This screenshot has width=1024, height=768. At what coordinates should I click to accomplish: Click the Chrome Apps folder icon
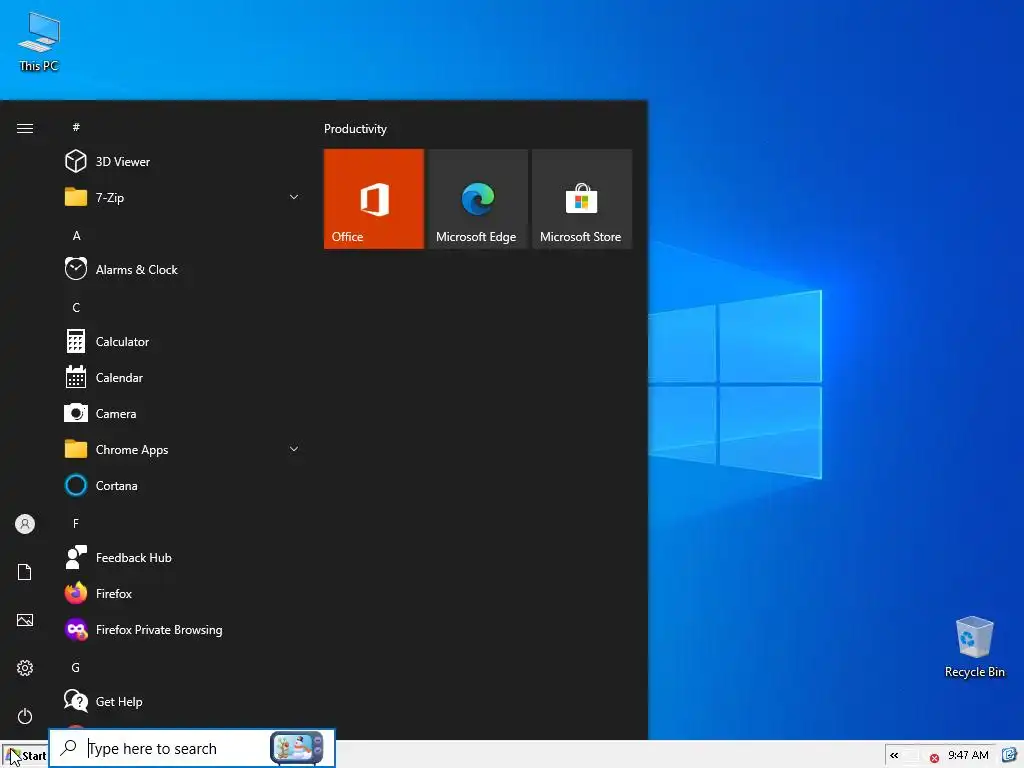76,449
